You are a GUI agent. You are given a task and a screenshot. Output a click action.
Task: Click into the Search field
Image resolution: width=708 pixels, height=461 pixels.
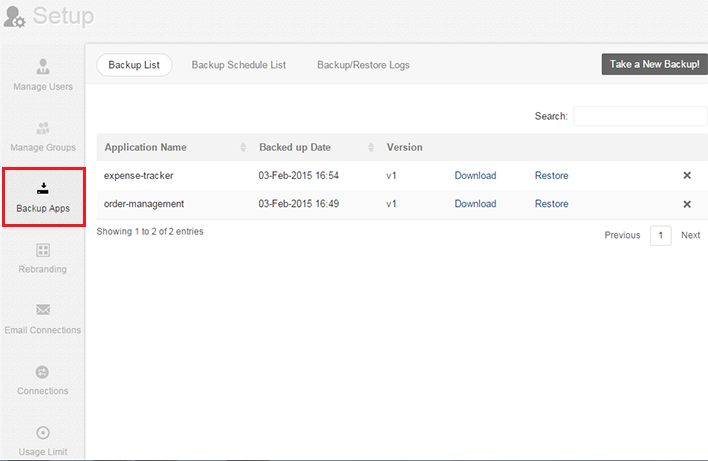640,116
